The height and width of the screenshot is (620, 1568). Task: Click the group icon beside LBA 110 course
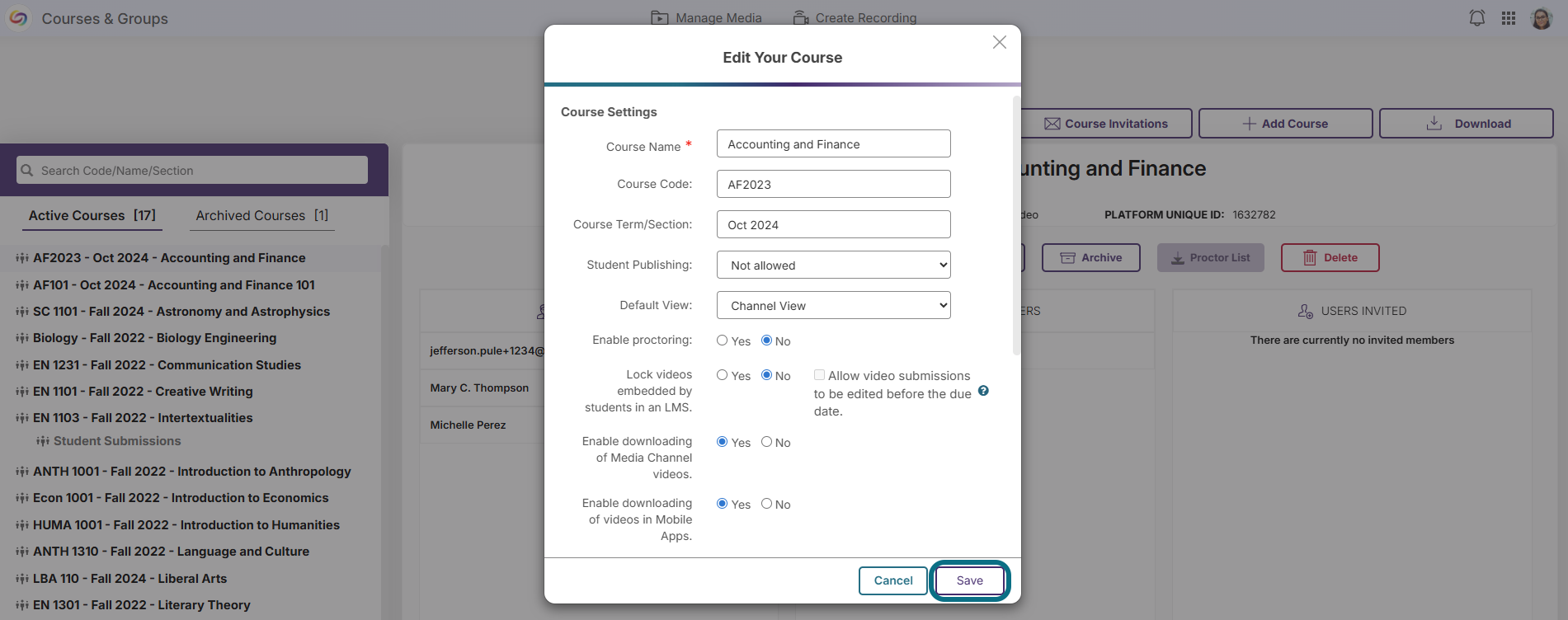[x=22, y=579]
